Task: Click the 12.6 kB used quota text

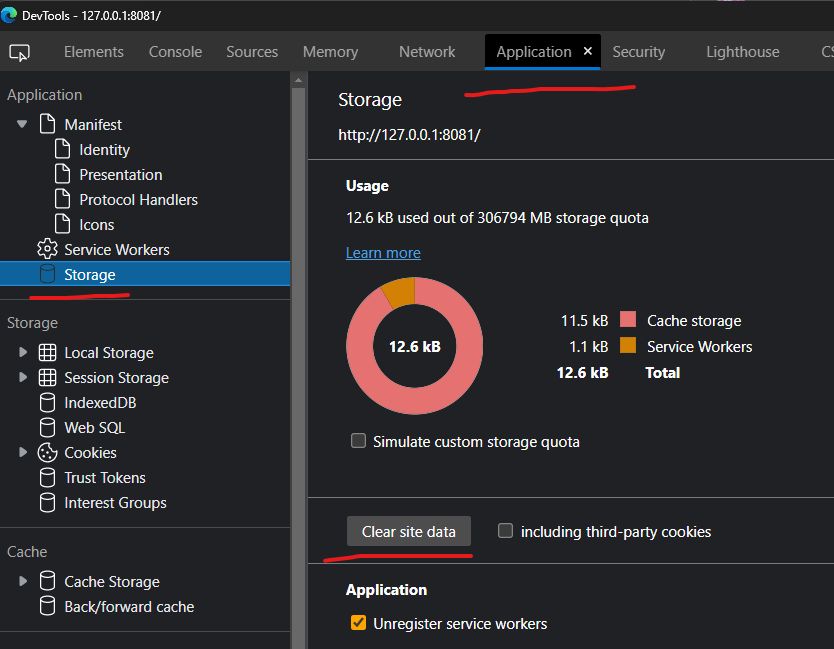Action: click(x=497, y=218)
